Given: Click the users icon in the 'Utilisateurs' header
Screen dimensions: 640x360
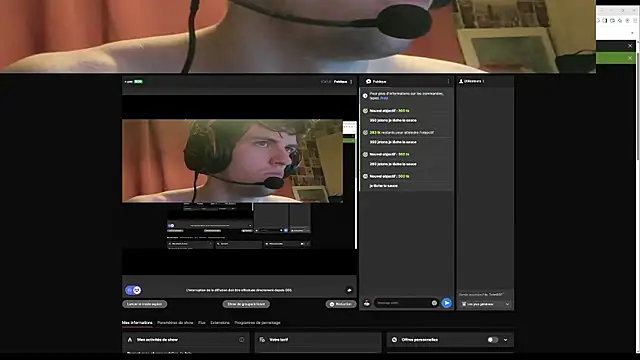Looking at the screenshot, I should [461, 81].
